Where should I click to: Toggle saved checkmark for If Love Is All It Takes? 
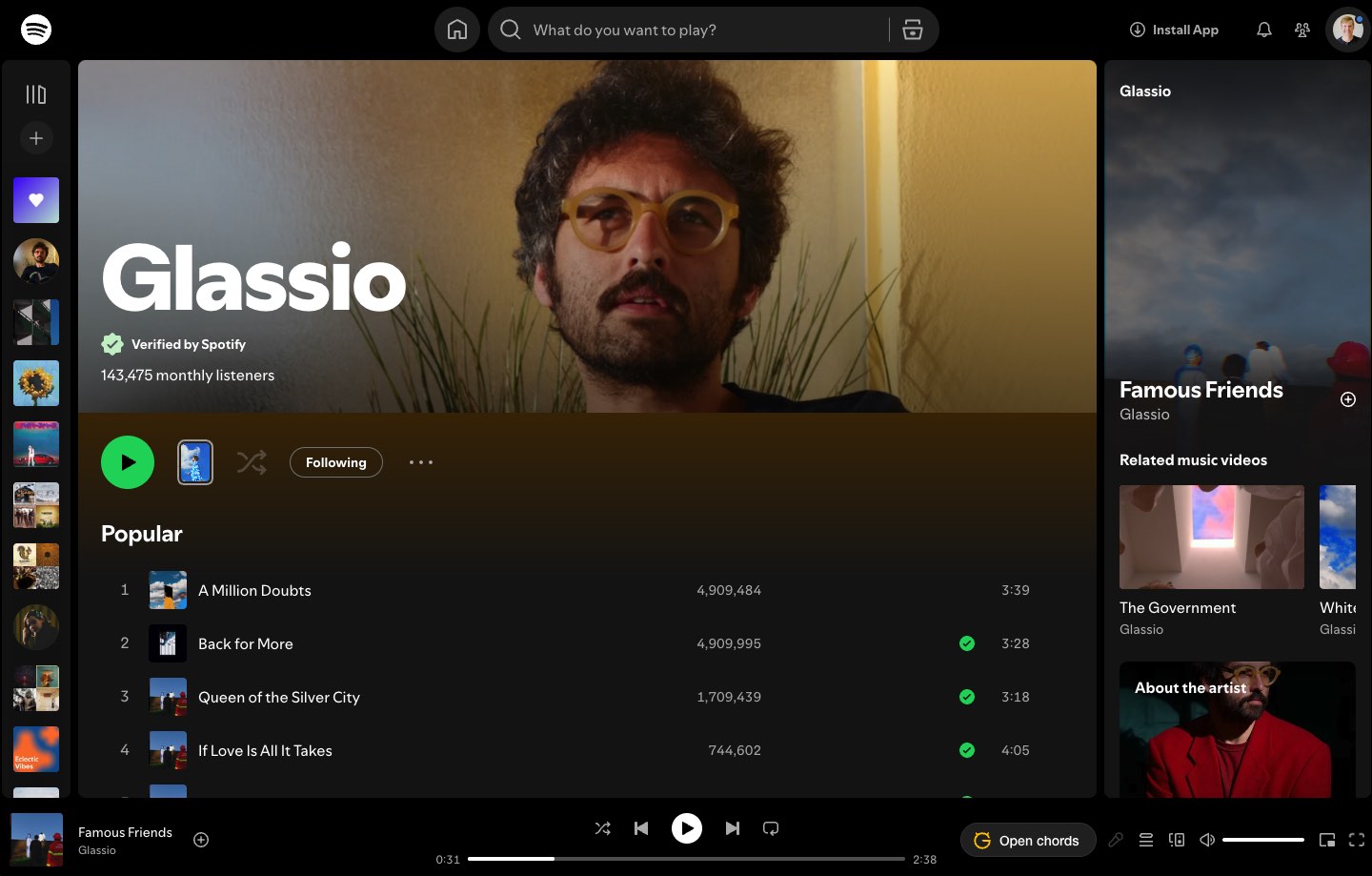point(967,750)
